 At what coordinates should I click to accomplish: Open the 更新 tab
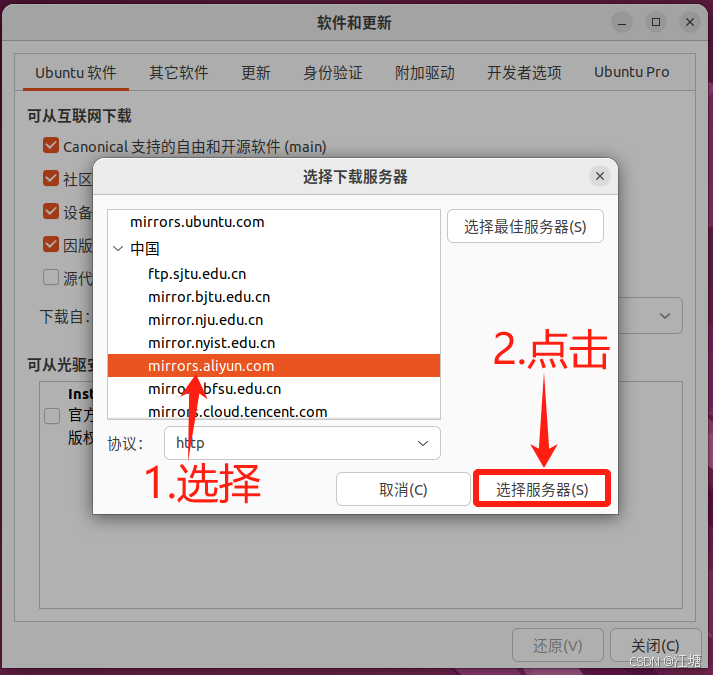256,72
